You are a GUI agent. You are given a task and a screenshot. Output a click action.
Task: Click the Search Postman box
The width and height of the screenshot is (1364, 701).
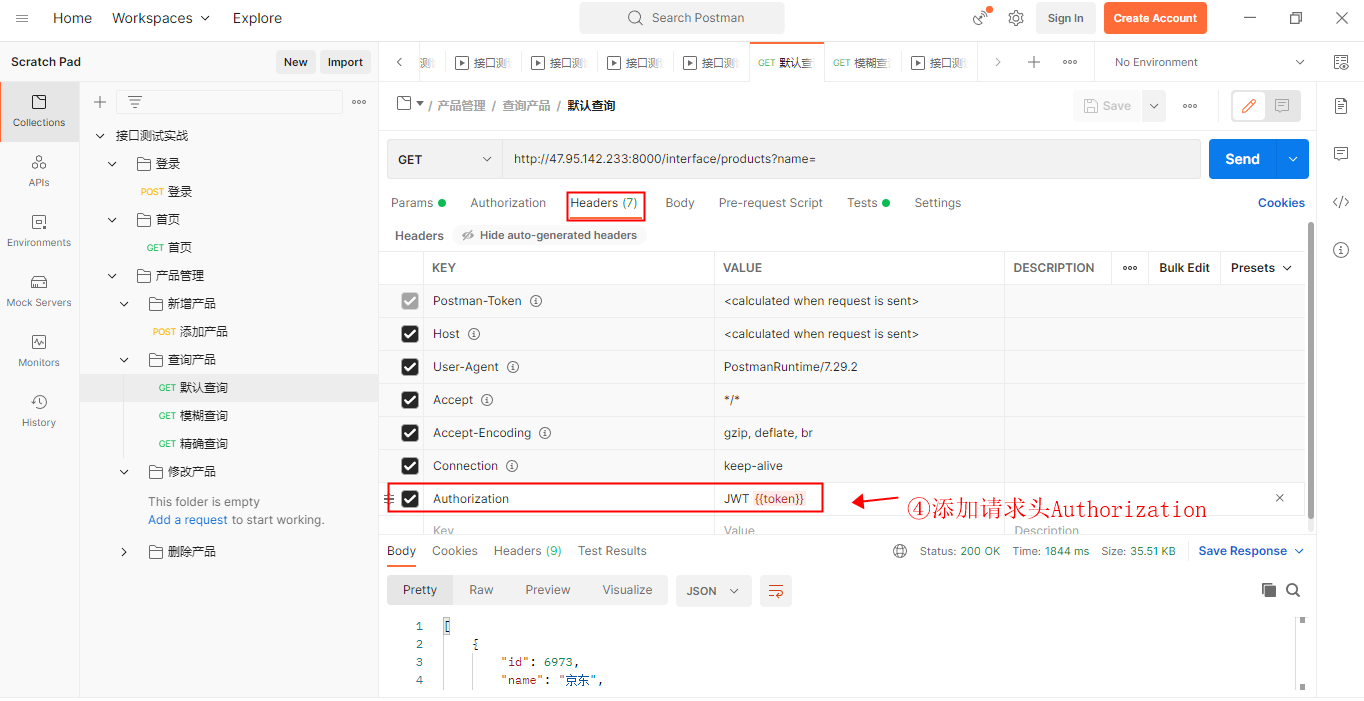pyautogui.click(x=682, y=18)
